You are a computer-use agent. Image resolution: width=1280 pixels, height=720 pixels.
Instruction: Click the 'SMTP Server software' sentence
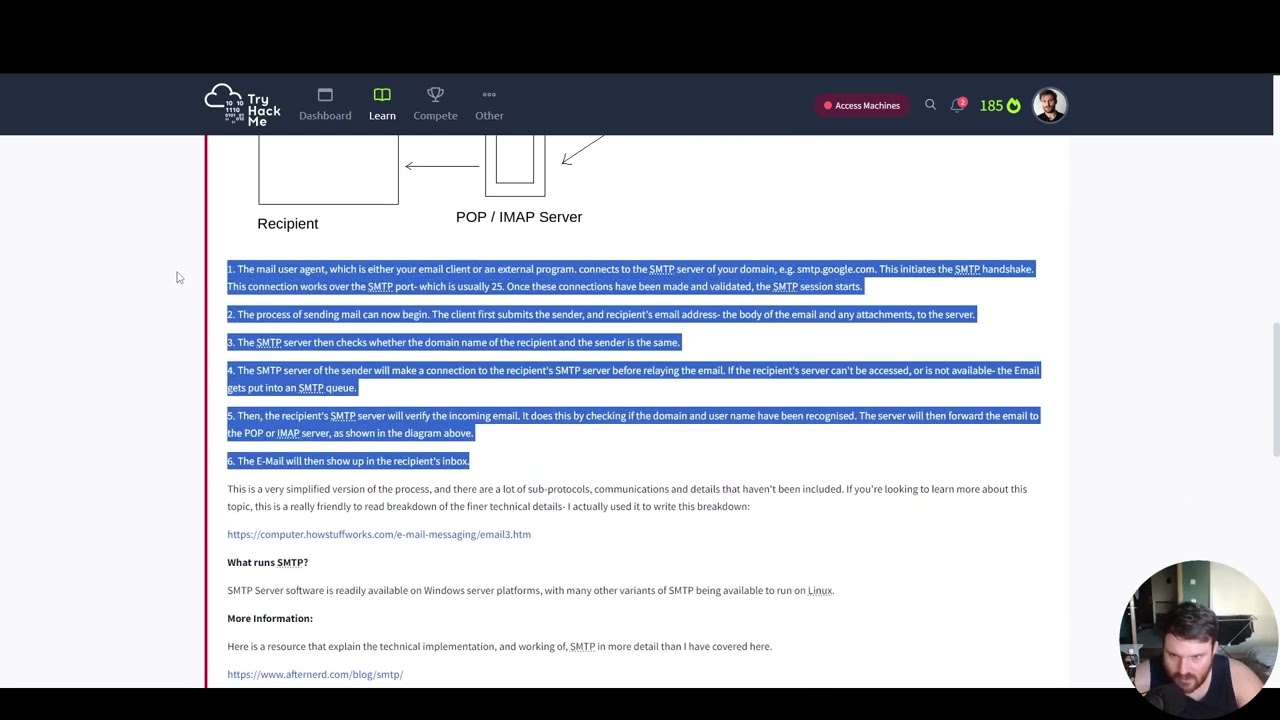[530, 590]
